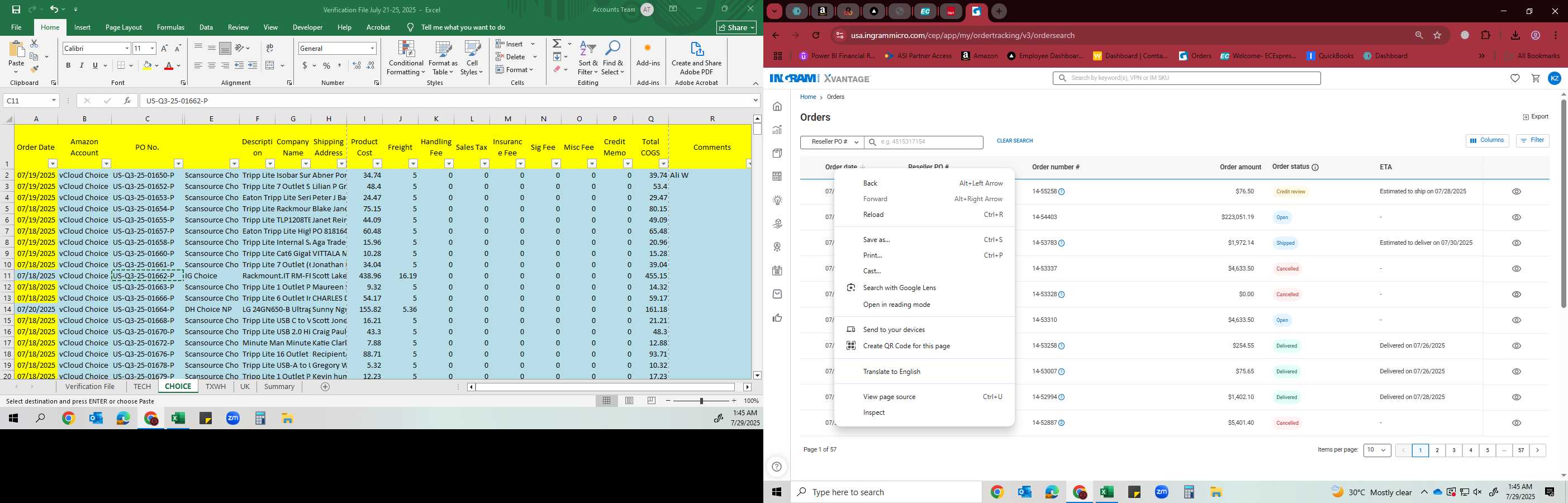Viewport: 1568px width, 503px height.
Task: Go to page 2 of orders
Action: coord(1437,450)
